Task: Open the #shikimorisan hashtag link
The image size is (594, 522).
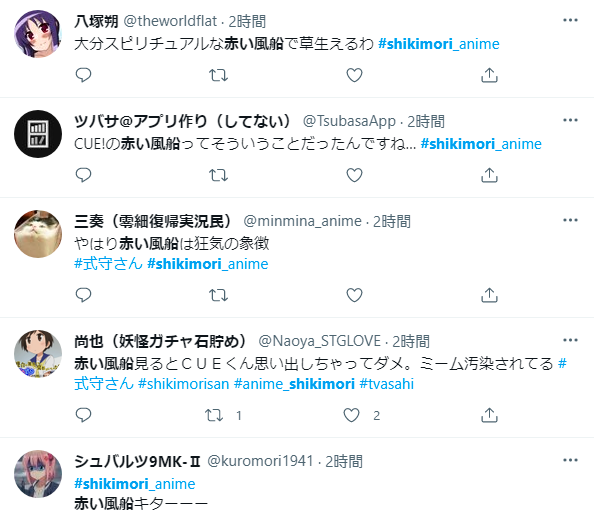Action: coord(184,384)
